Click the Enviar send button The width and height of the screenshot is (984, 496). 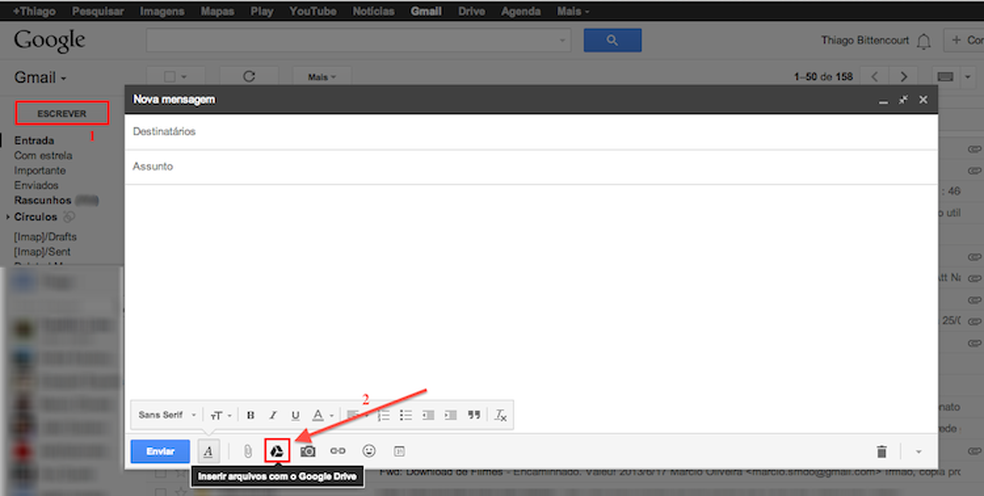pos(160,451)
